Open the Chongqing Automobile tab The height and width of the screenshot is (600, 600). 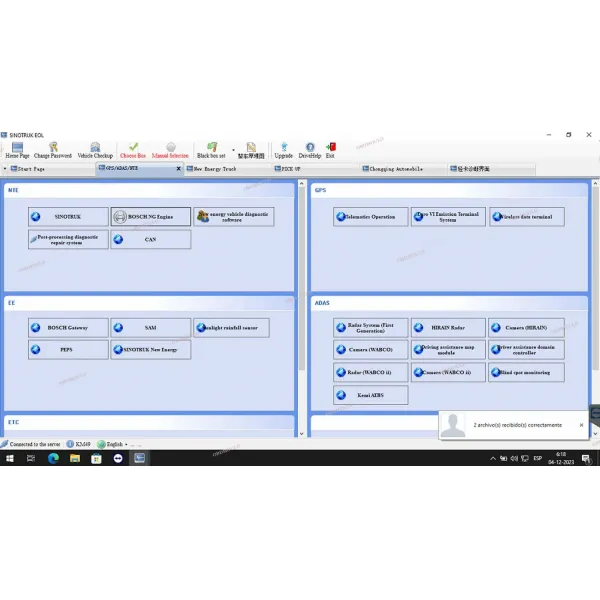(395, 169)
